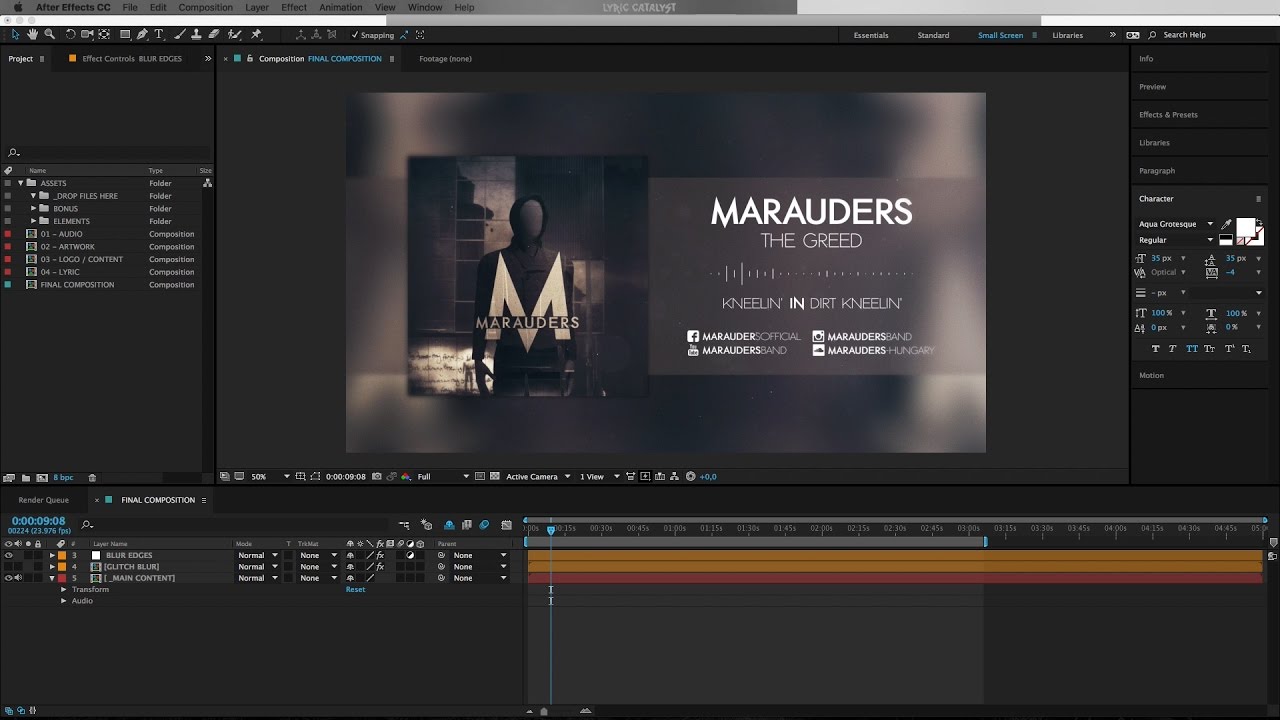Image resolution: width=1280 pixels, height=720 pixels.
Task: Select the Rotation tool
Action: tap(70, 34)
